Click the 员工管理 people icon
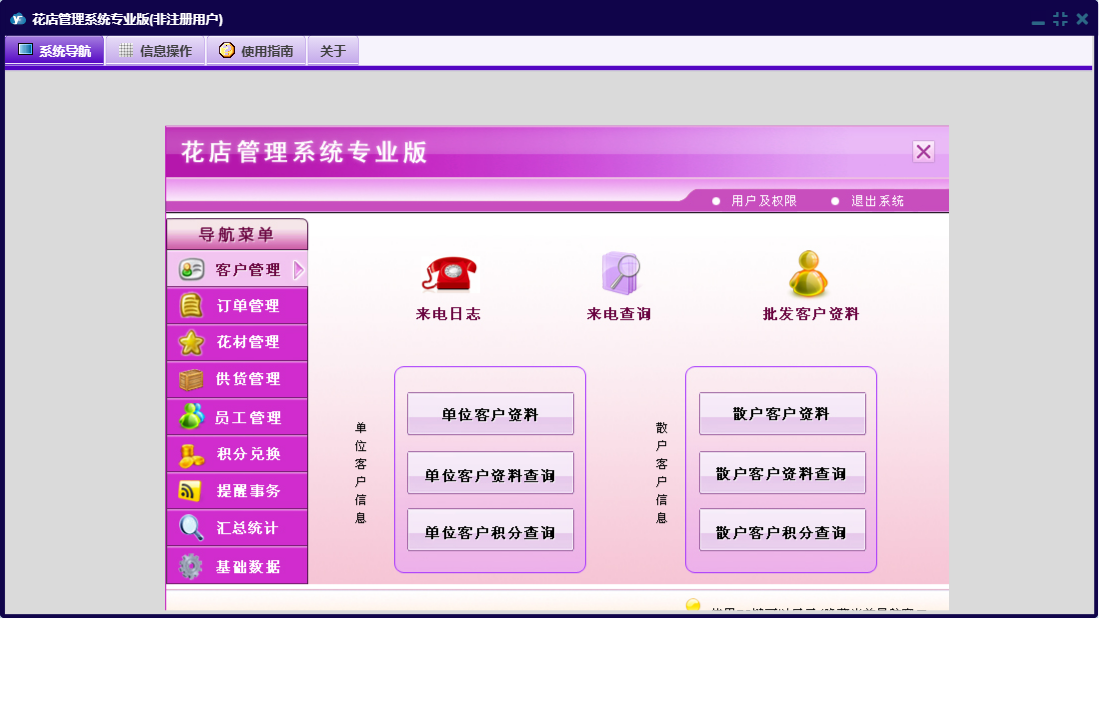This screenshot has height=723, width=1099. pos(191,416)
